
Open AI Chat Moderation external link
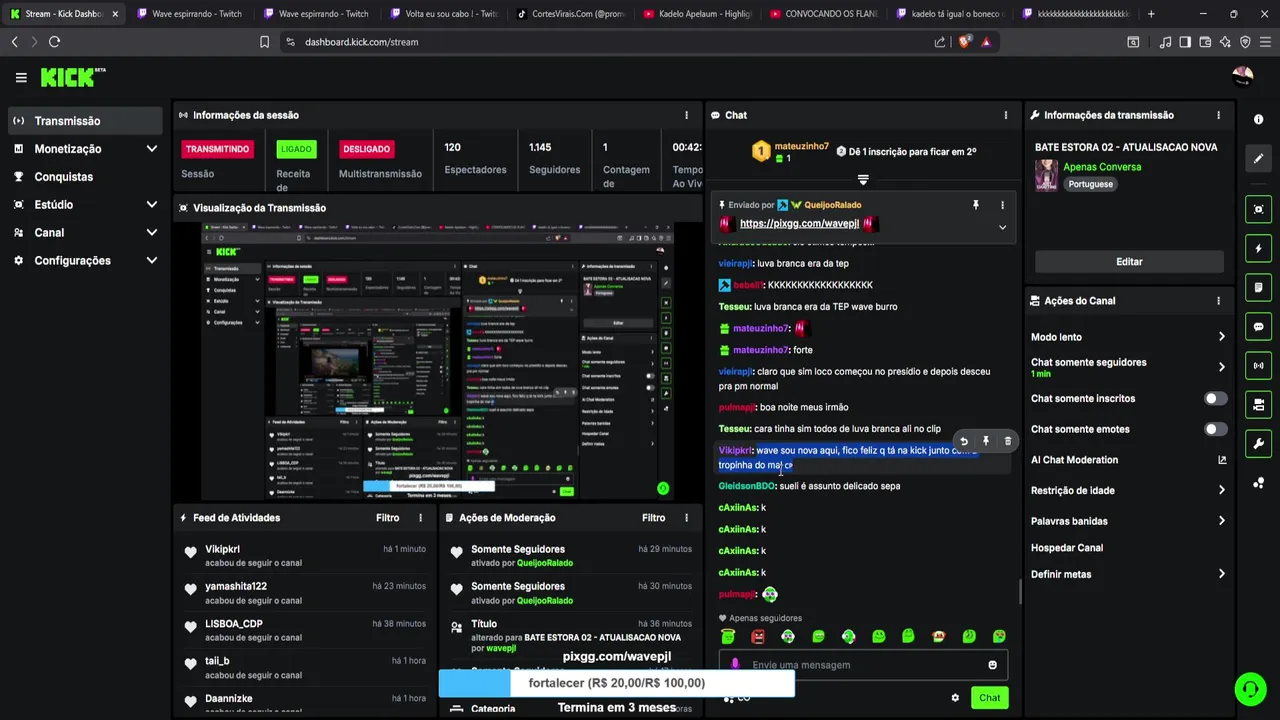tap(1222, 460)
